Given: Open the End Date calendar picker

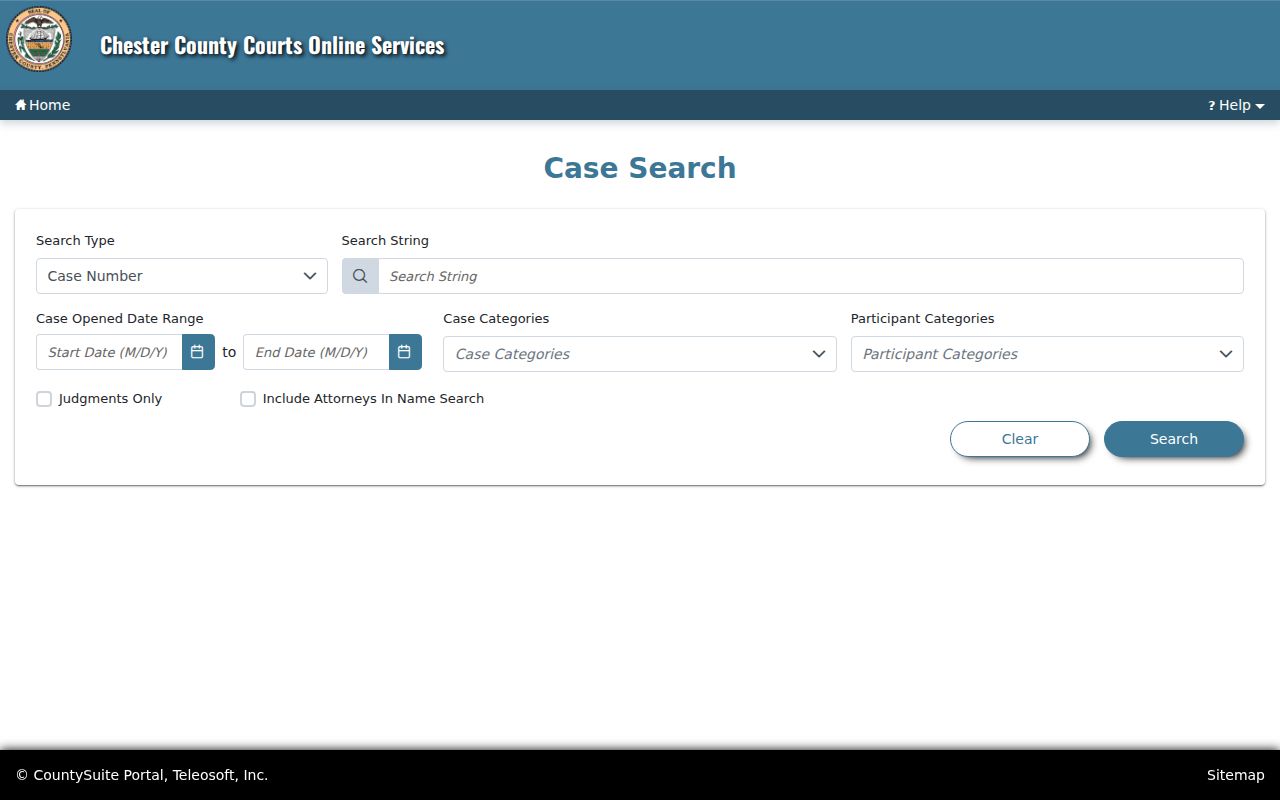Looking at the screenshot, I should click(405, 352).
